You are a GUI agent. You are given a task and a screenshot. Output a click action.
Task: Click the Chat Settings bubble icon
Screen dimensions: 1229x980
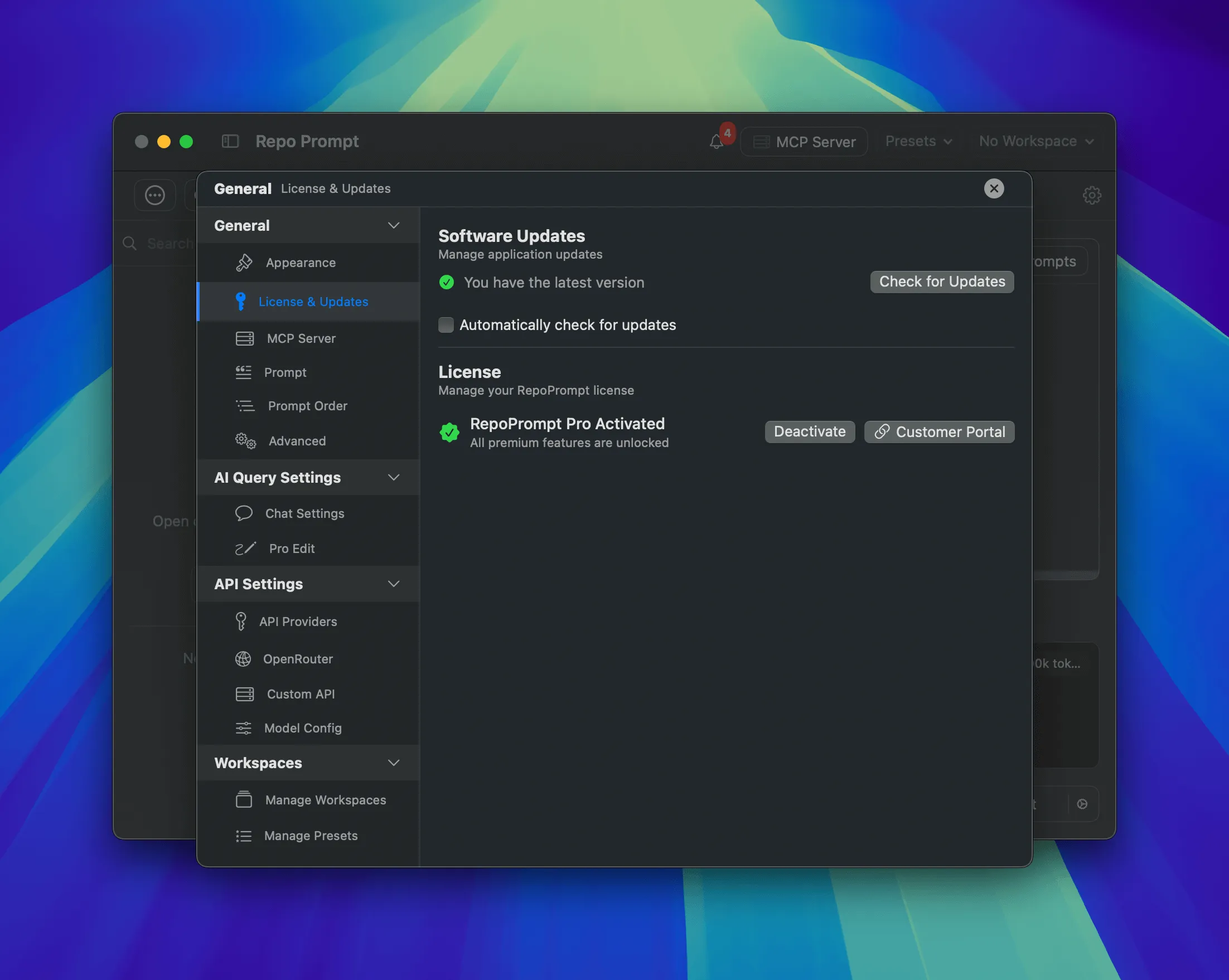pyautogui.click(x=245, y=513)
